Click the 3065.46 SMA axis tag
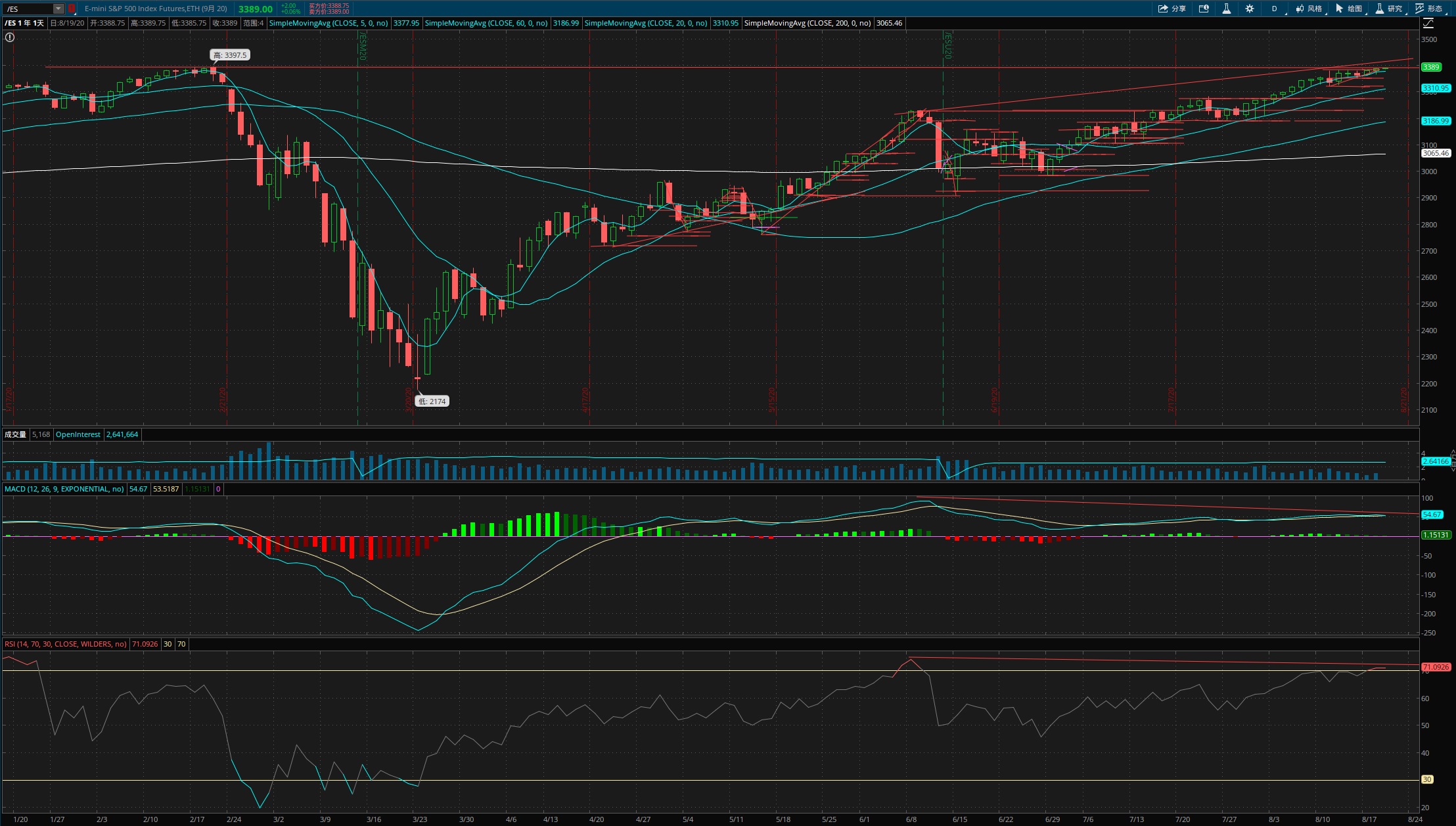Screen dimensions: 1456x826 [x=1436, y=153]
